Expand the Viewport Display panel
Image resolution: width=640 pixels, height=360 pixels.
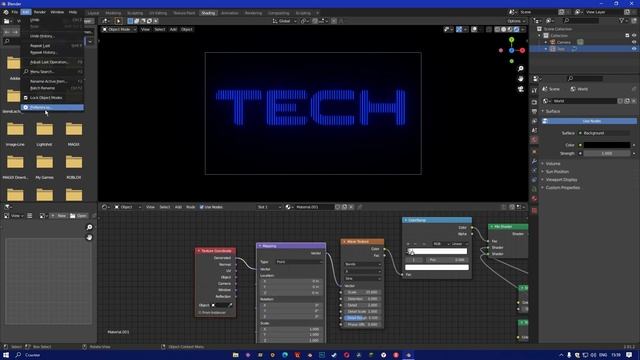click(561, 180)
